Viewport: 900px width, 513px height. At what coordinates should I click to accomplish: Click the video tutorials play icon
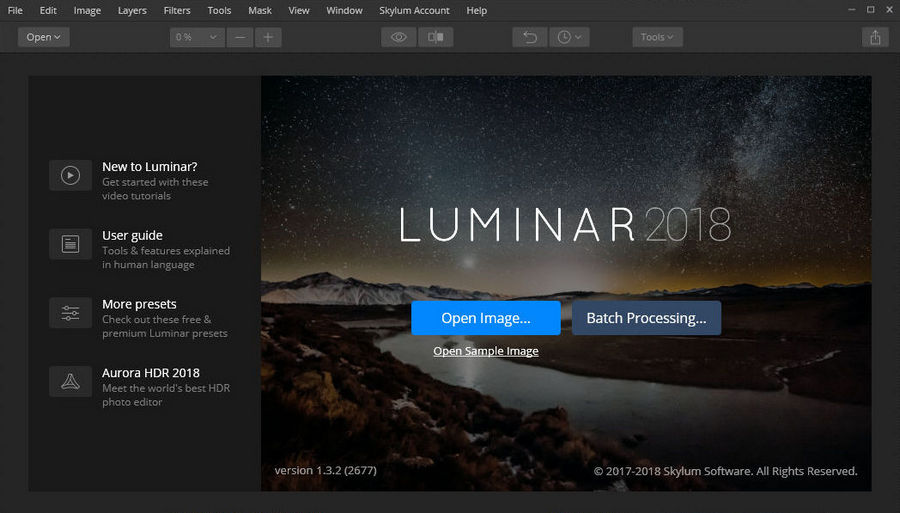(x=70, y=175)
